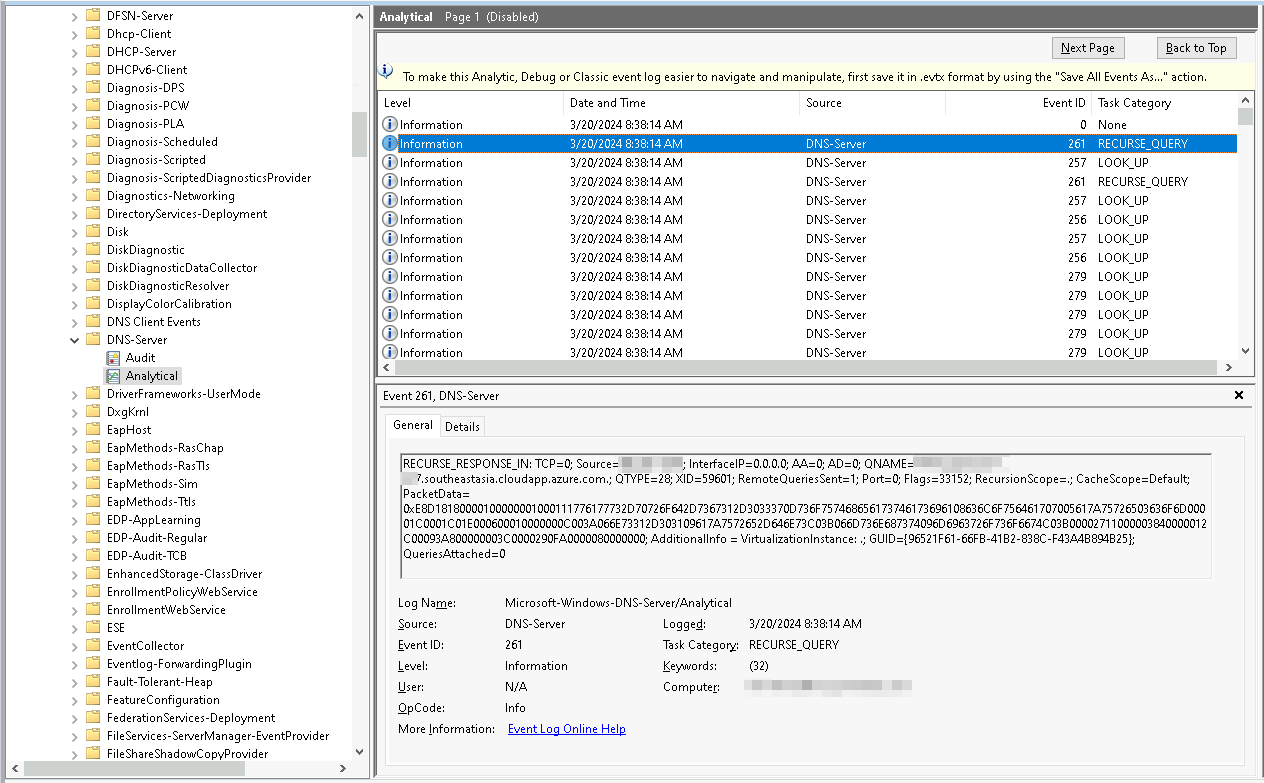Expand the Diagnostics-Networking node
The width and height of the screenshot is (1264, 783).
pyautogui.click(x=76, y=195)
